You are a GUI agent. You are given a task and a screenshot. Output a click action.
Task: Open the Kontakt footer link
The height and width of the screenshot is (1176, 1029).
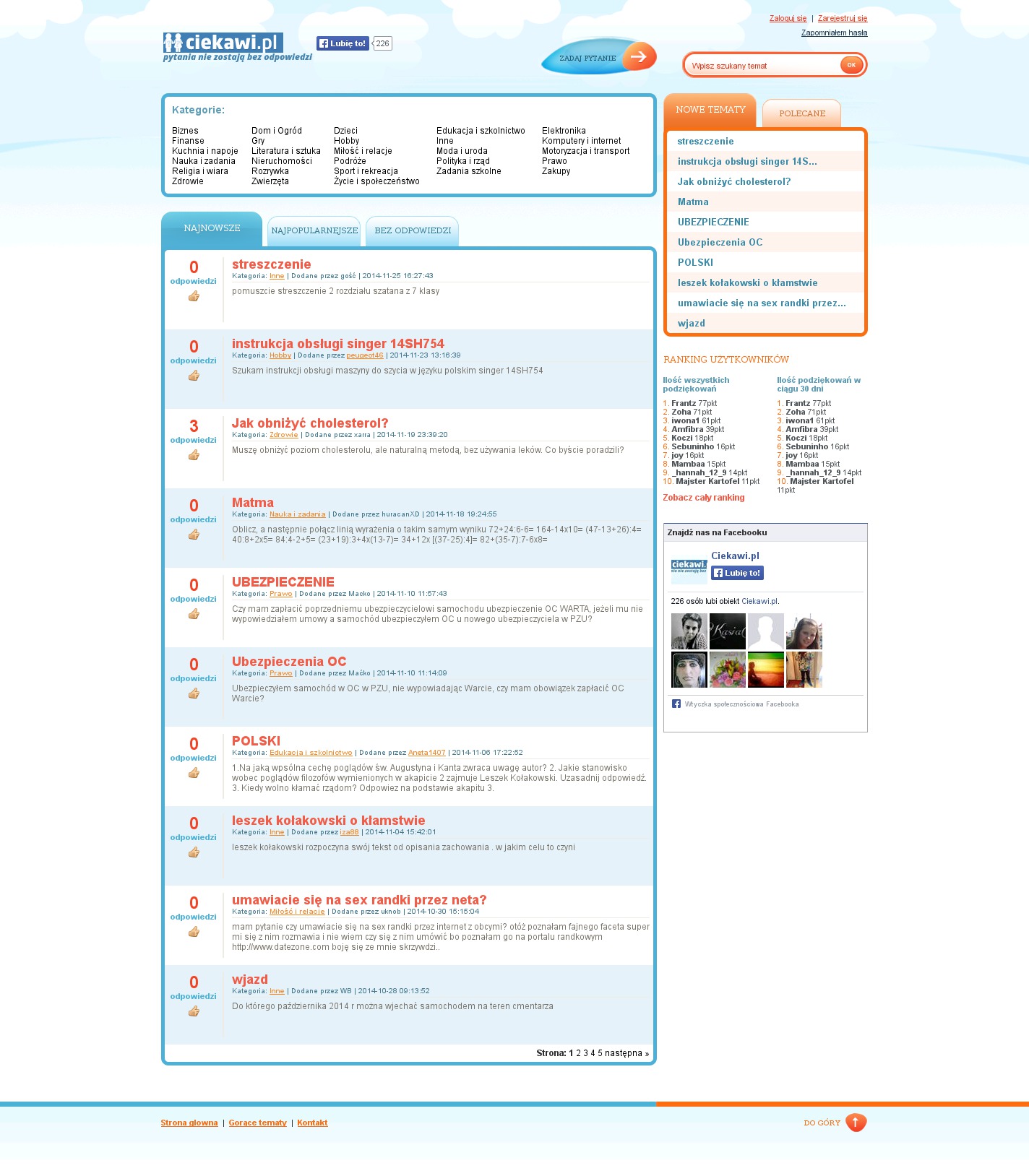click(x=312, y=1123)
